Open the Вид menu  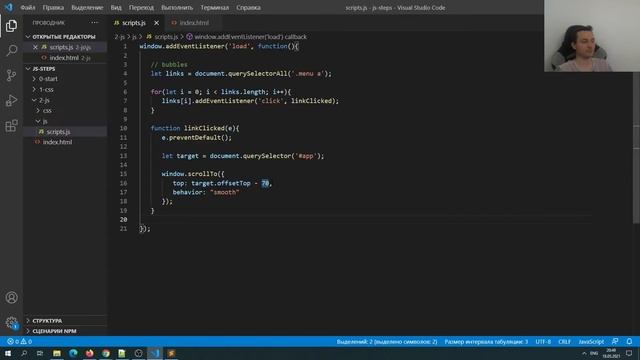pos(116,8)
